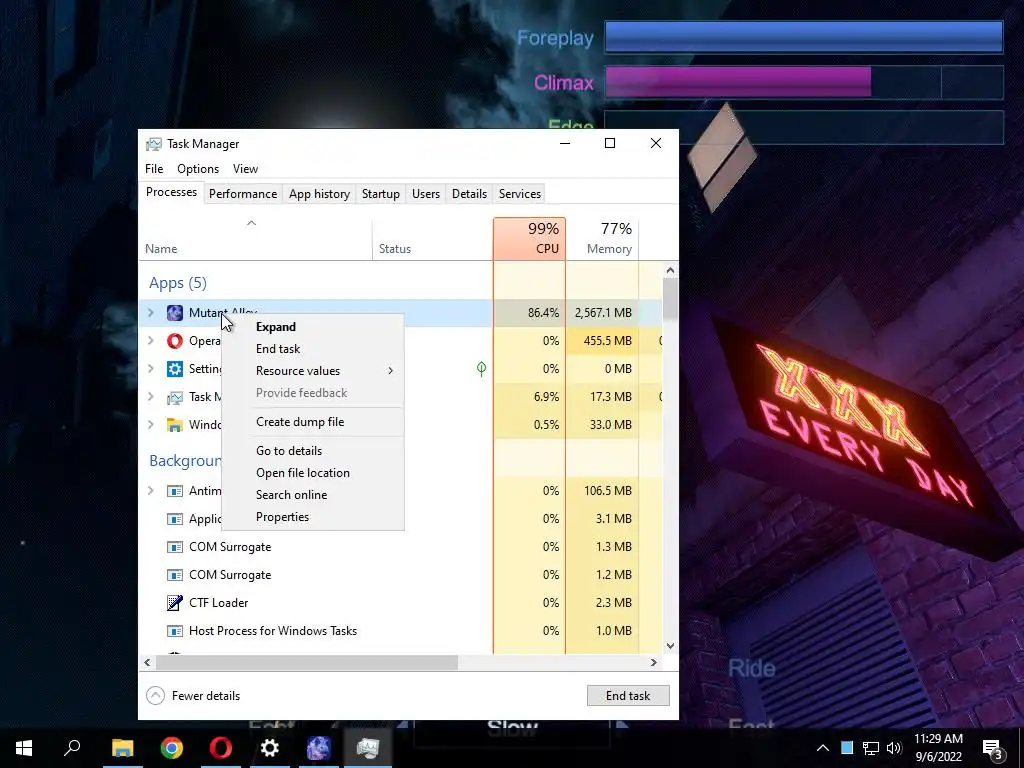The height and width of the screenshot is (768, 1024).
Task: Click the Antimalware process icon
Action: point(174,491)
